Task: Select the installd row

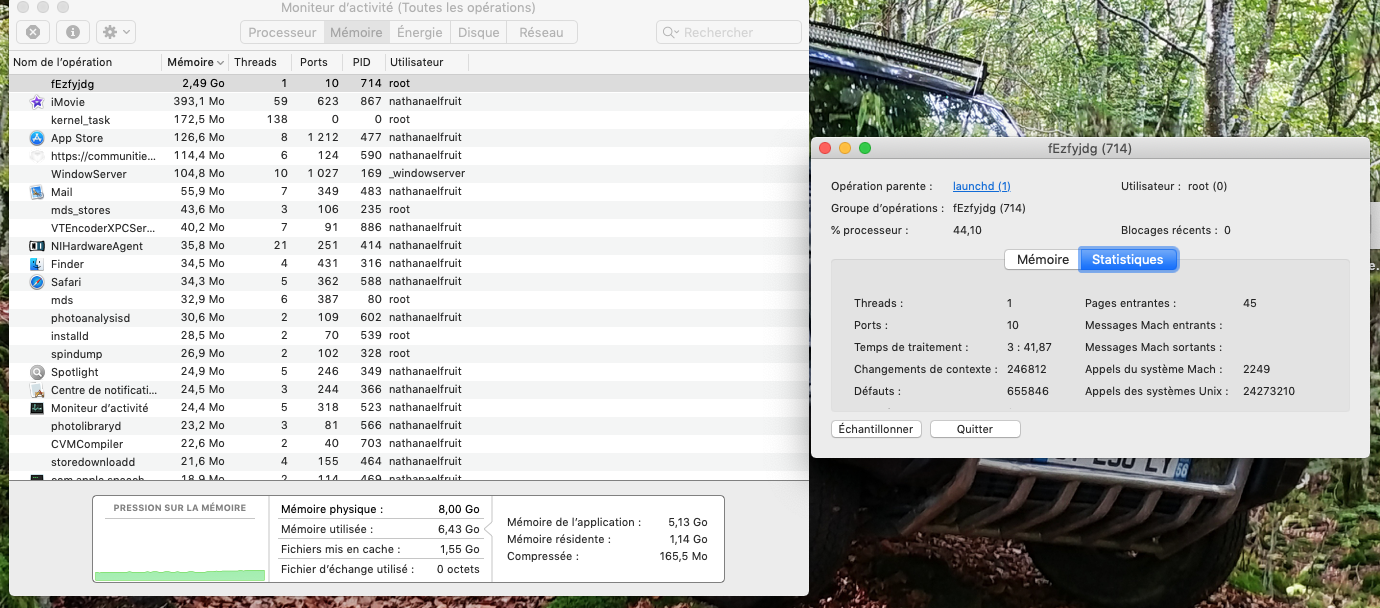Action: 408,336
